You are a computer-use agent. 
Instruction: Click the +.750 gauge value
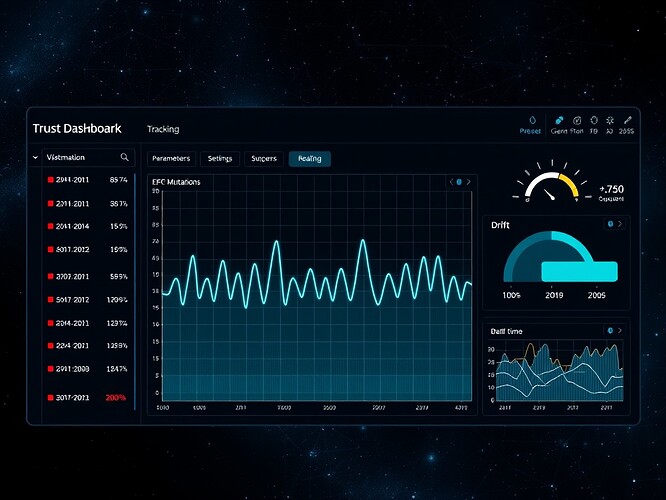(x=612, y=189)
